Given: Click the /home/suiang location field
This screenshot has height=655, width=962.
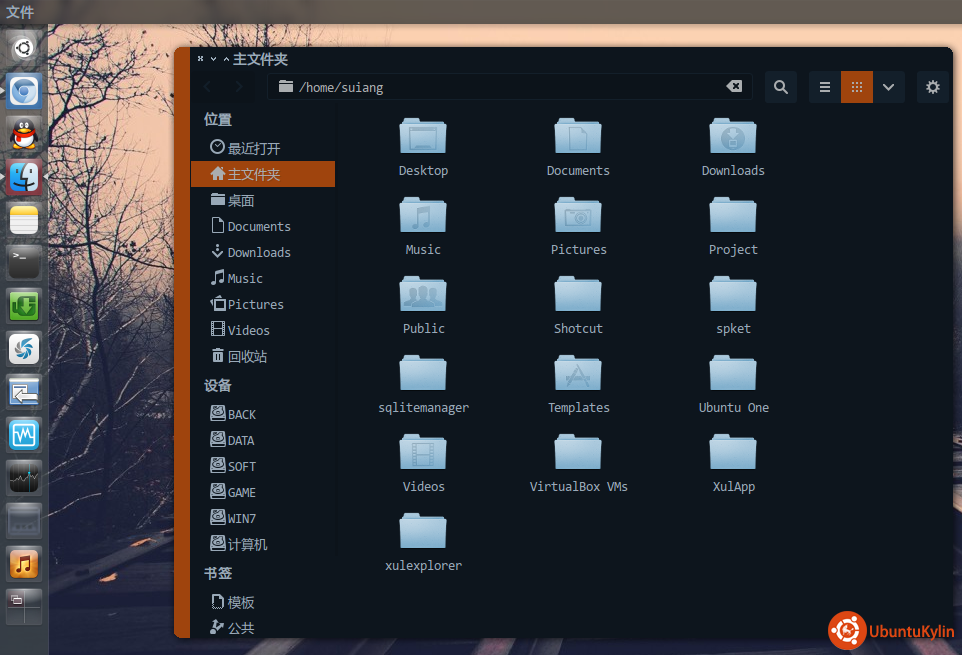Looking at the screenshot, I should click(500, 87).
